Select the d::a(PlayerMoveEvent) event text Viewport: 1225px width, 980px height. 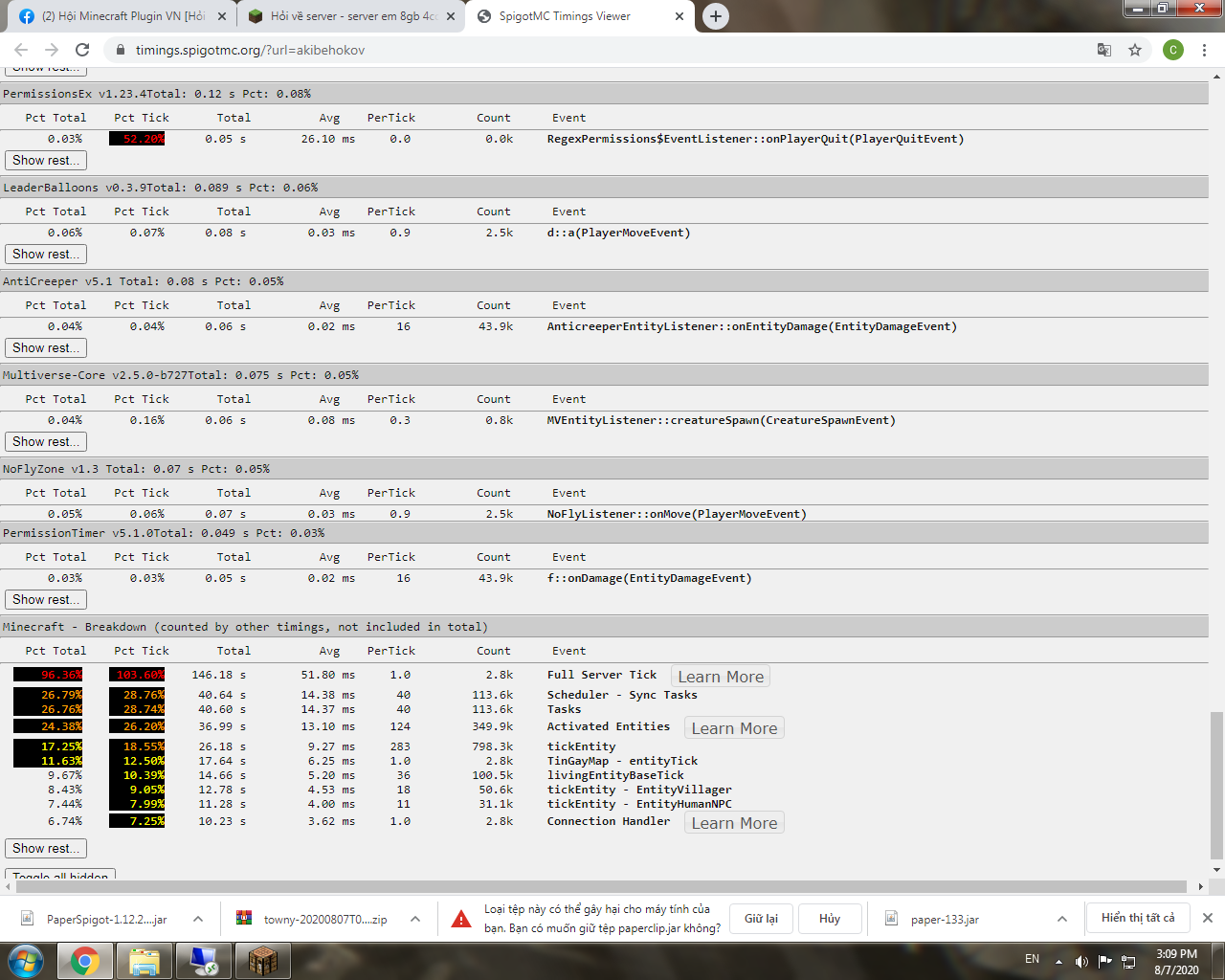[x=618, y=233]
